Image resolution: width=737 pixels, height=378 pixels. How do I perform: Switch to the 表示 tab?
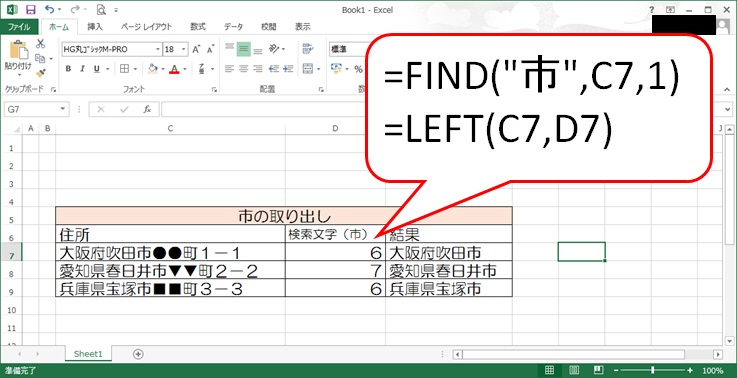(303, 27)
